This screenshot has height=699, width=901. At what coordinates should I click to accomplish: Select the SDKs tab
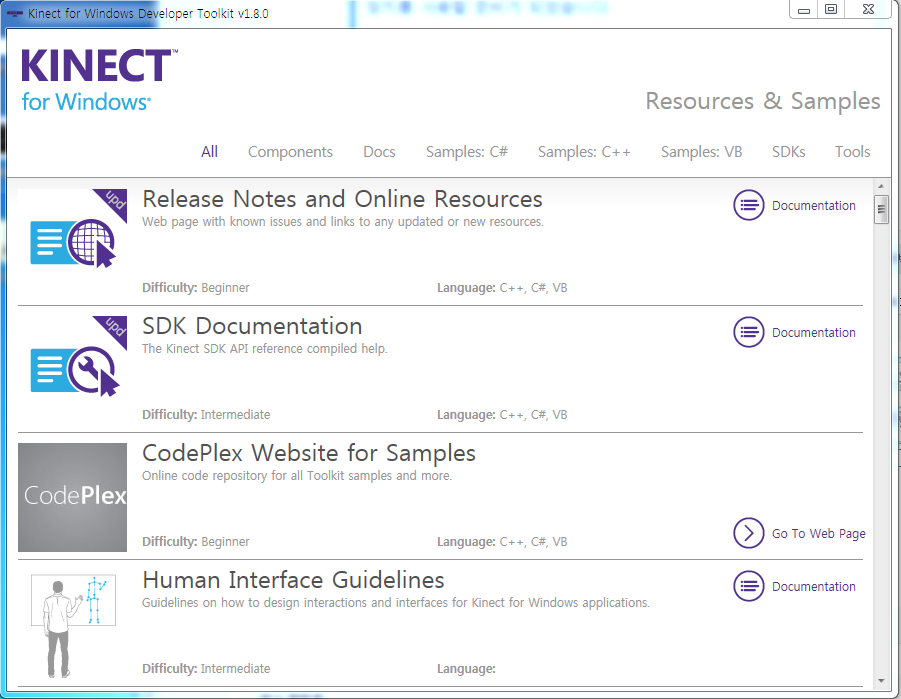tap(788, 152)
